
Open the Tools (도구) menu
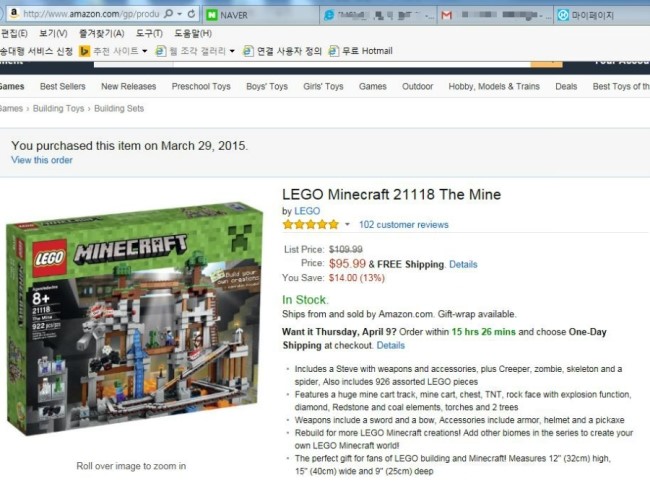149,33
